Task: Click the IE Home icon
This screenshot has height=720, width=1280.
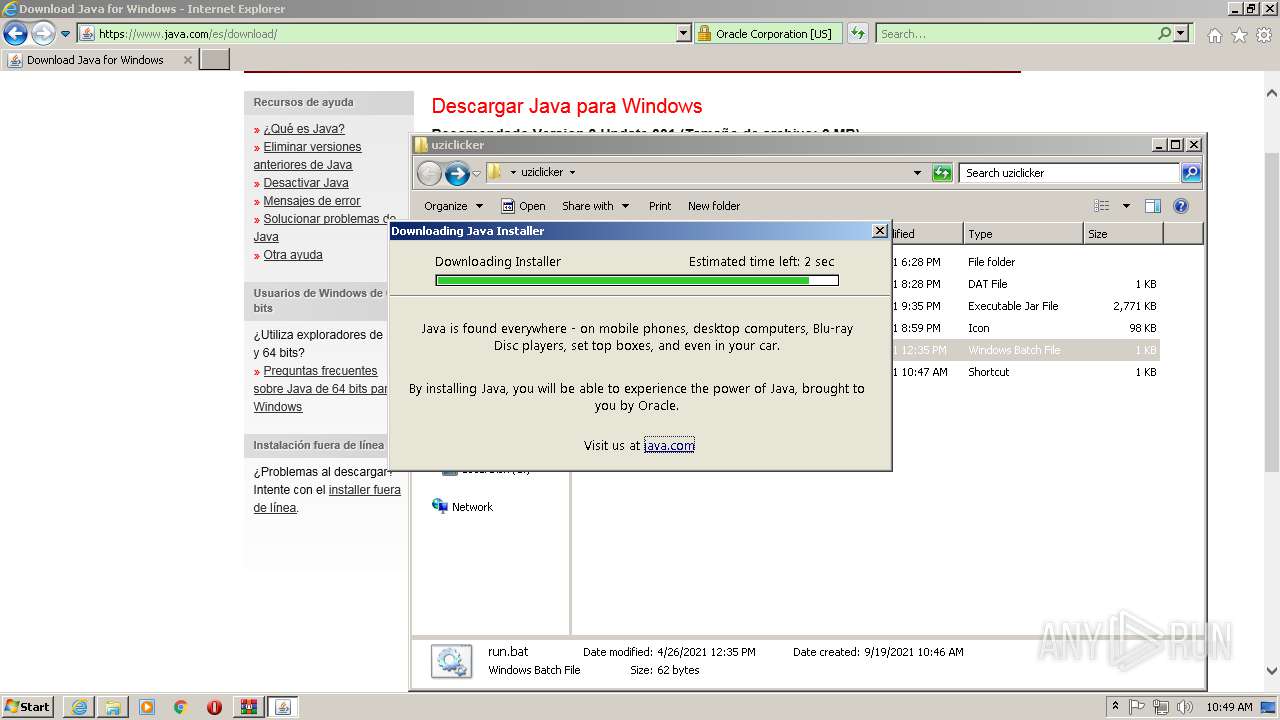Action: click(x=1214, y=35)
